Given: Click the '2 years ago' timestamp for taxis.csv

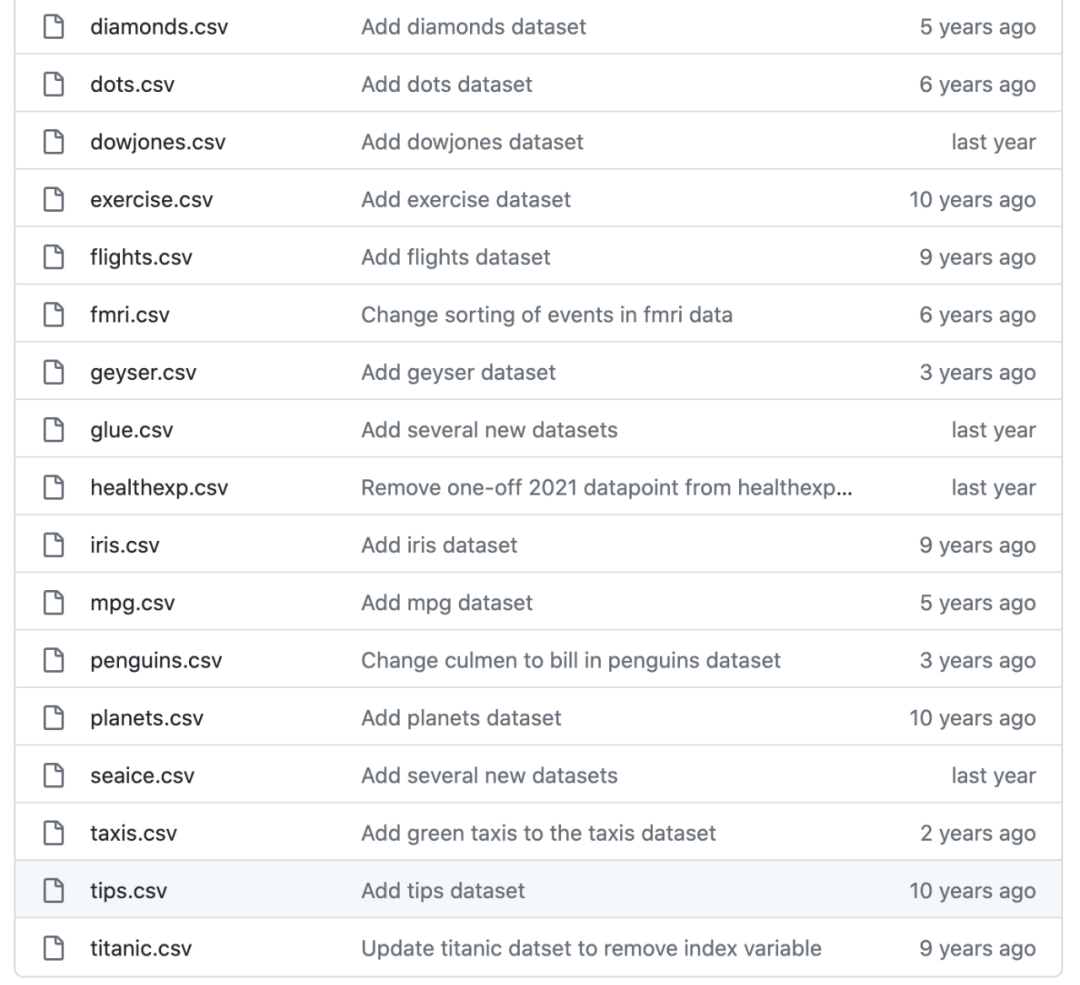Looking at the screenshot, I should [977, 833].
